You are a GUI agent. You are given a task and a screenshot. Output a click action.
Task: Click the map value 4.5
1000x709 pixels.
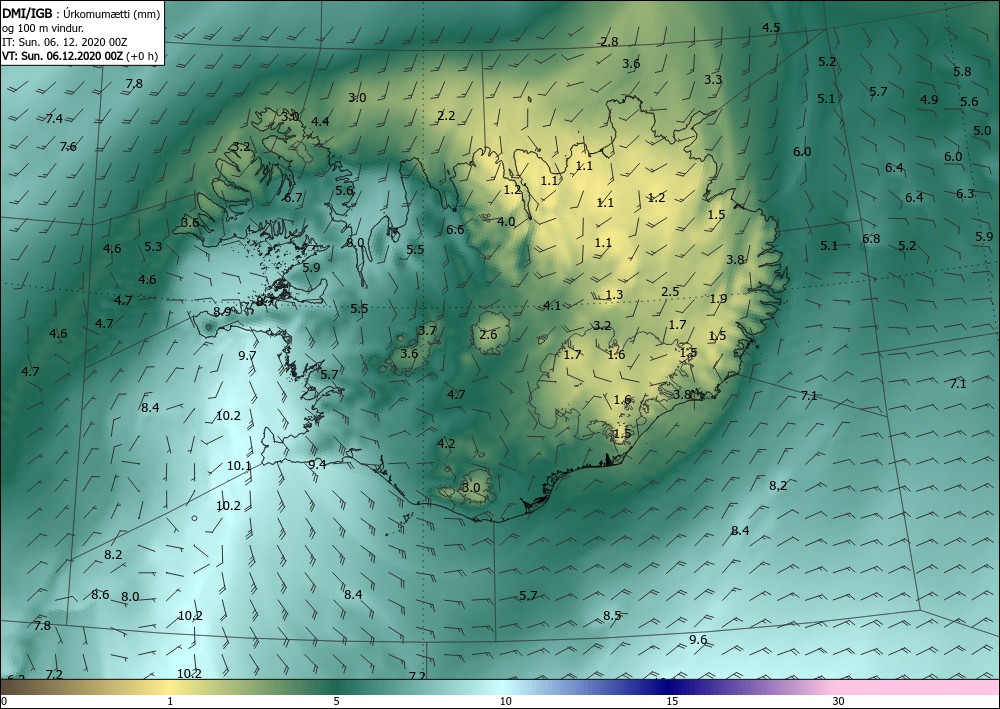coord(771,27)
